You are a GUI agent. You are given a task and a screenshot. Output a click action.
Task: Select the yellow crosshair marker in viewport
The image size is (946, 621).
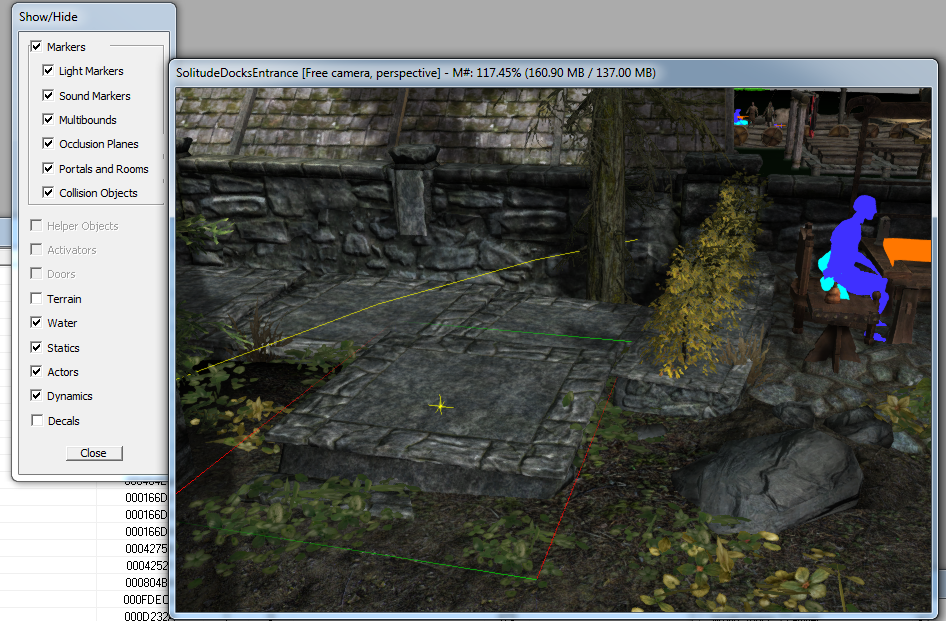point(440,406)
